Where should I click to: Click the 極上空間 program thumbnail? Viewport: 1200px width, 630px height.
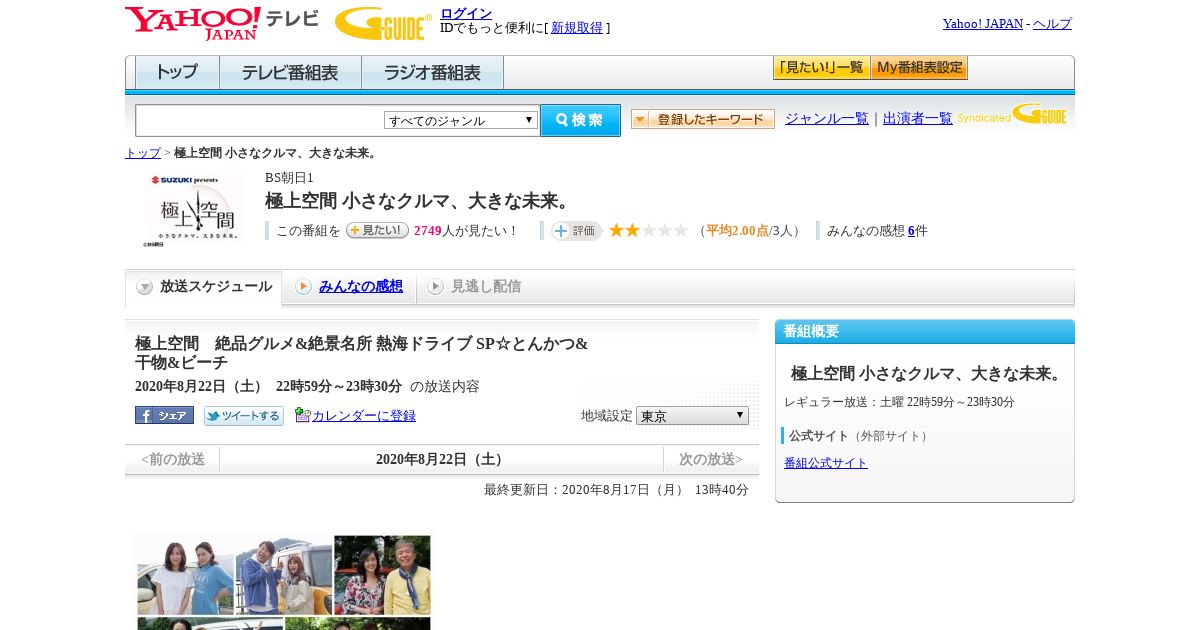pyautogui.click(x=193, y=209)
